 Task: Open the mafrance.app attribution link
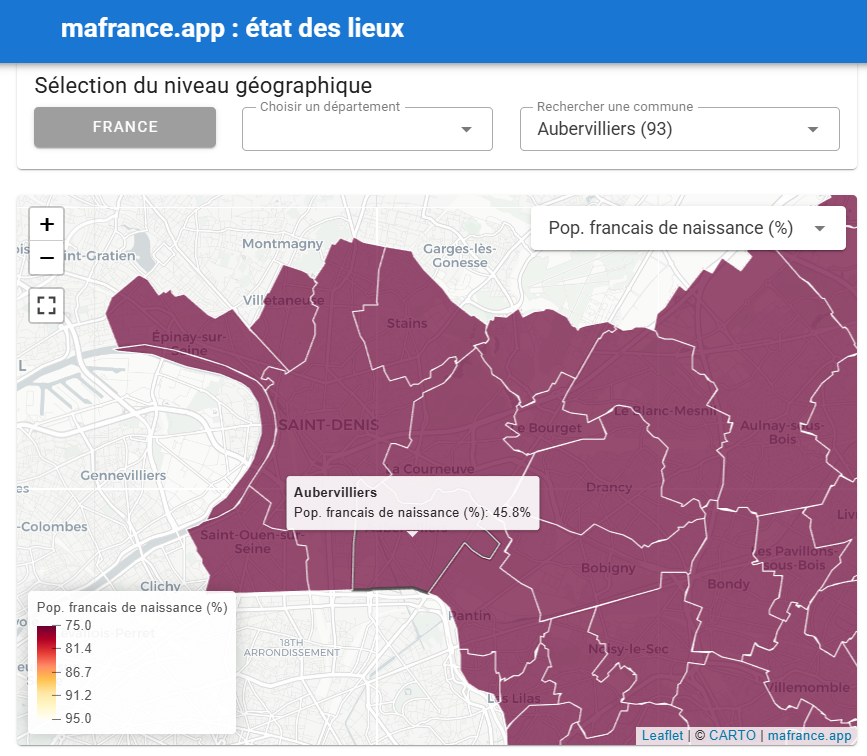[x=809, y=736]
